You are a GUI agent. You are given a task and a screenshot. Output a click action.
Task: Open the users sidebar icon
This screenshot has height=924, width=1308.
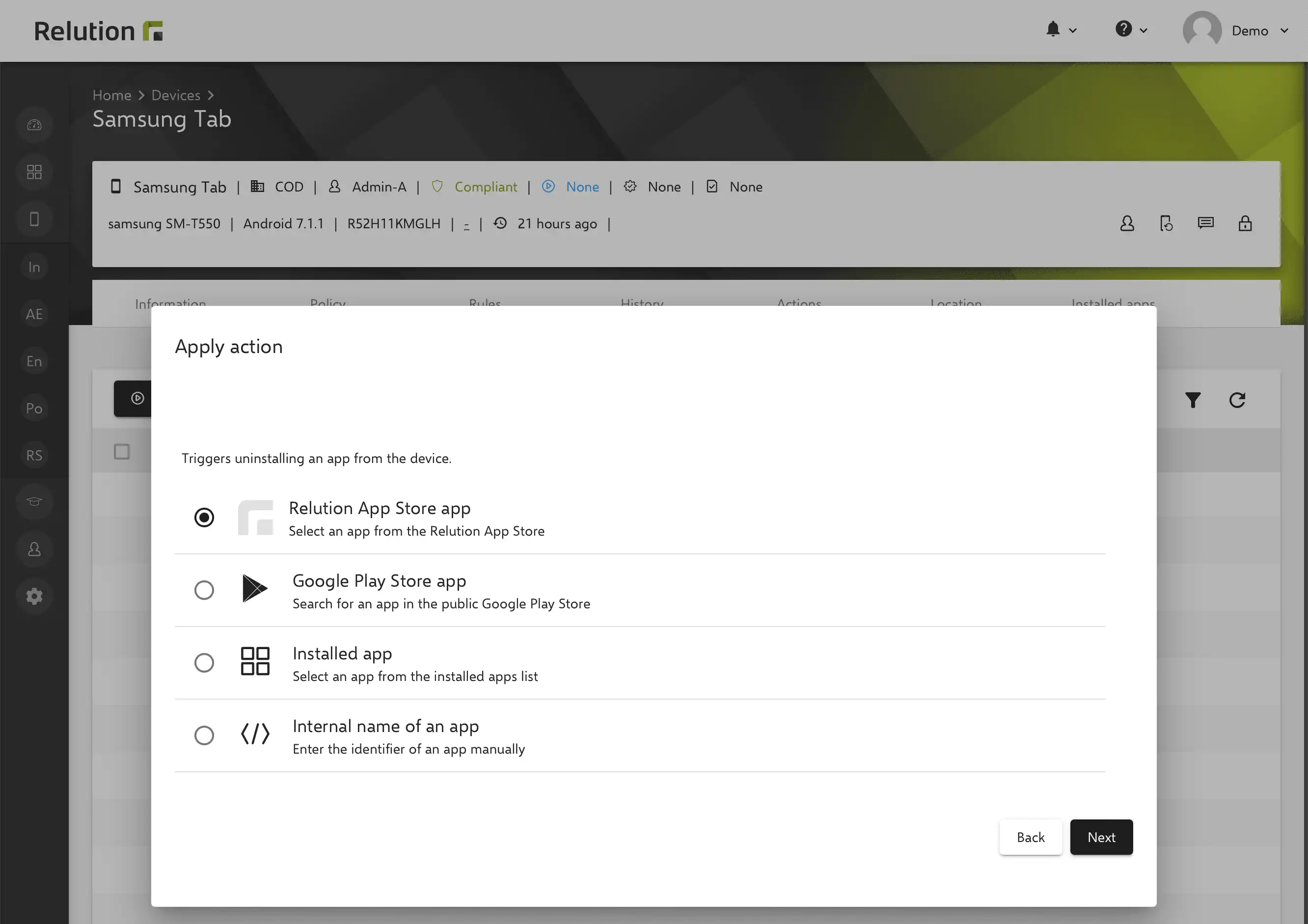34,549
